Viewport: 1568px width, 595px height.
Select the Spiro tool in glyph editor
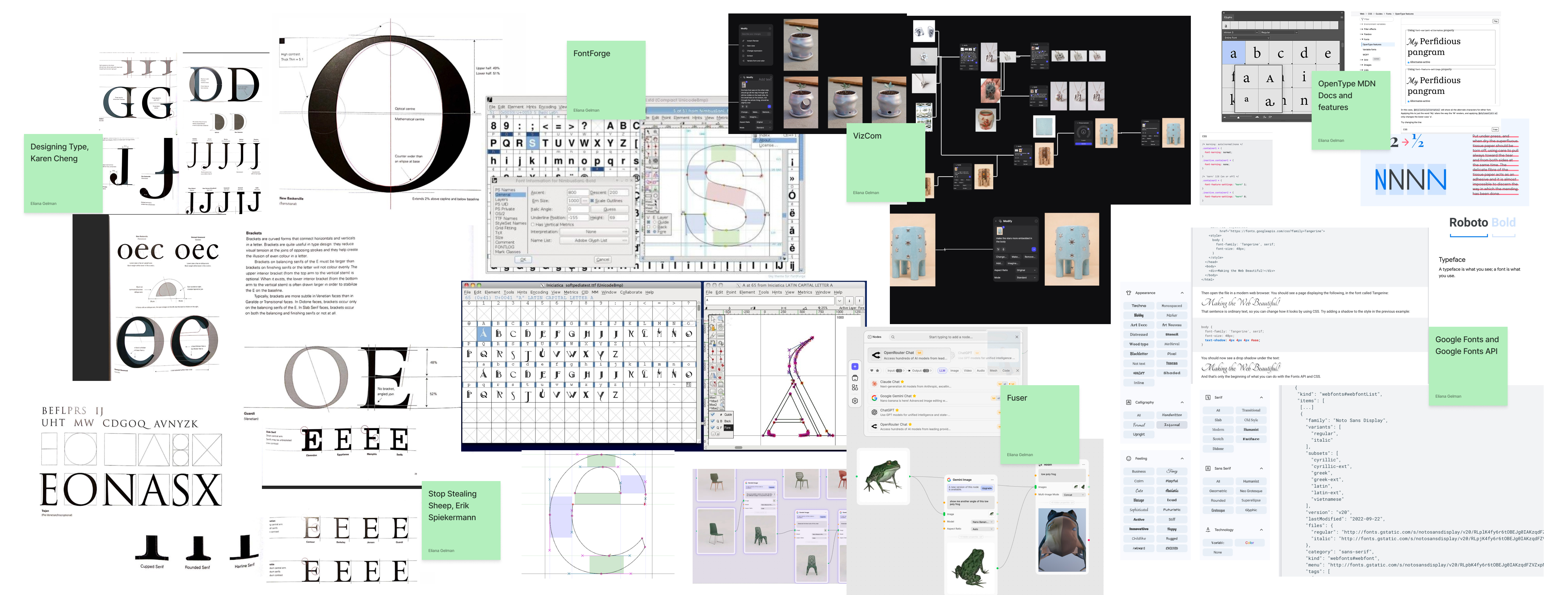[x=721, y=343]
